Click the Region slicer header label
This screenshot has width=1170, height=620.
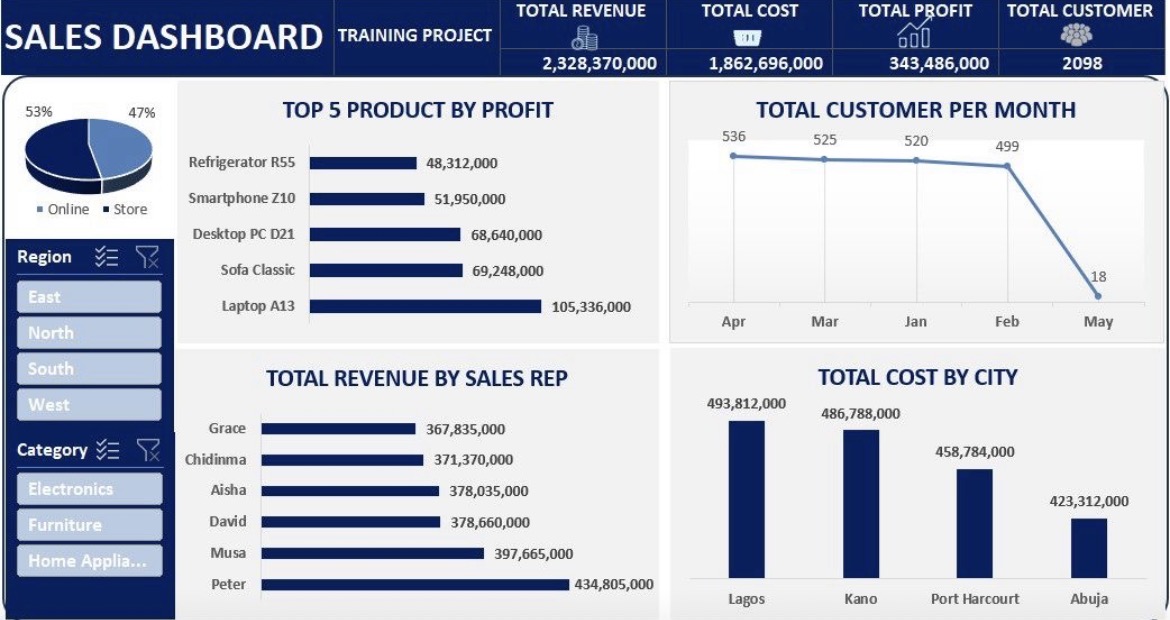(45, 257)
